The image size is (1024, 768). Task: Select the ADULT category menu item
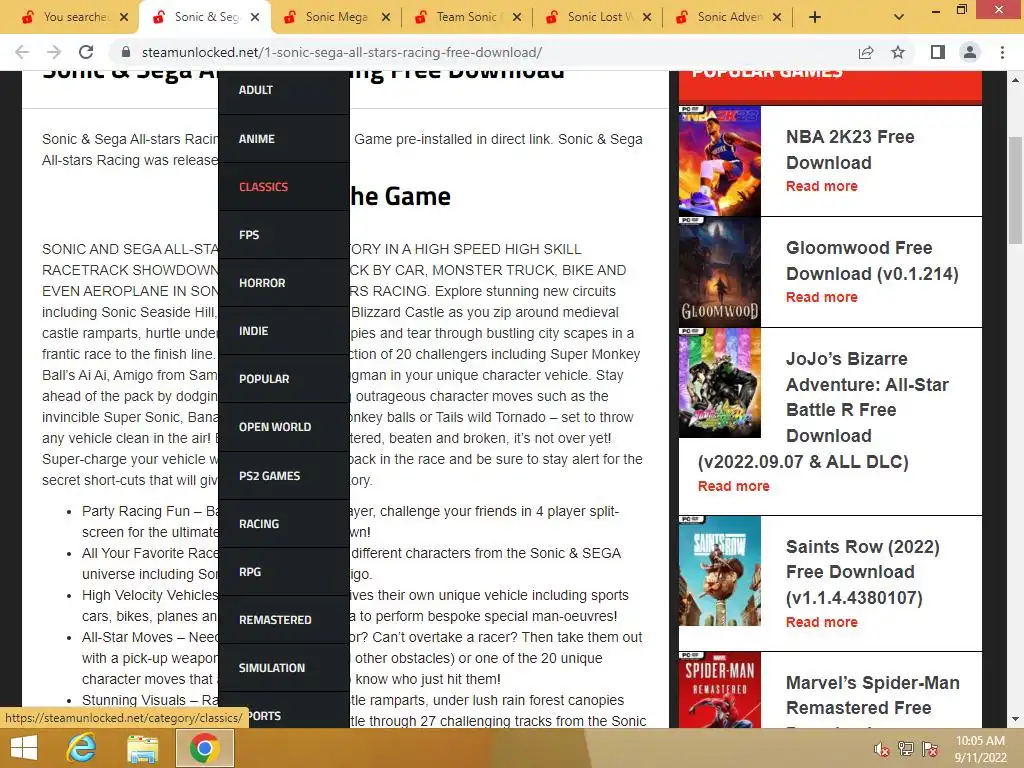(284, 90)
